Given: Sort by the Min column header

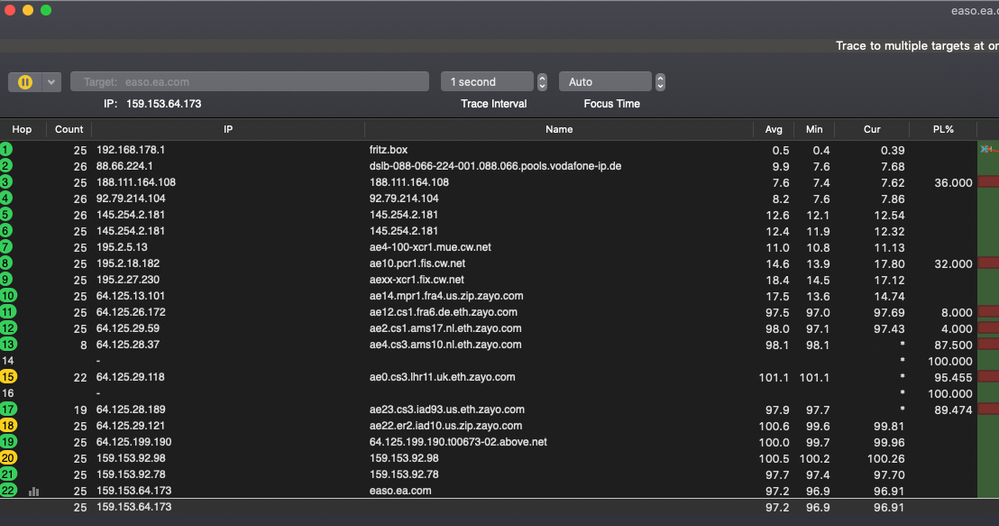Looking at the screenshot, I should 814,129.
